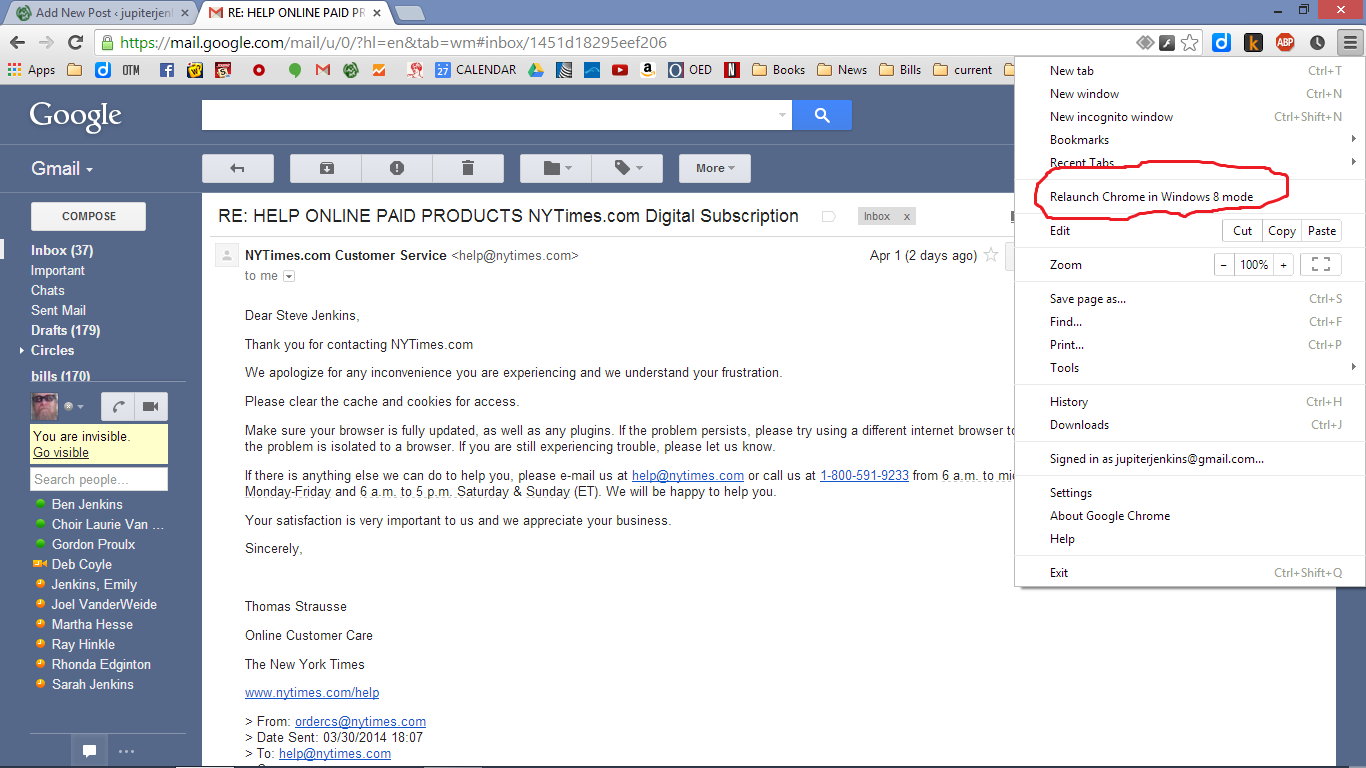The width and height of the screenshot is (1366, 768).
Task: Reload the page with the refresh icon
Action: point(75,42)
